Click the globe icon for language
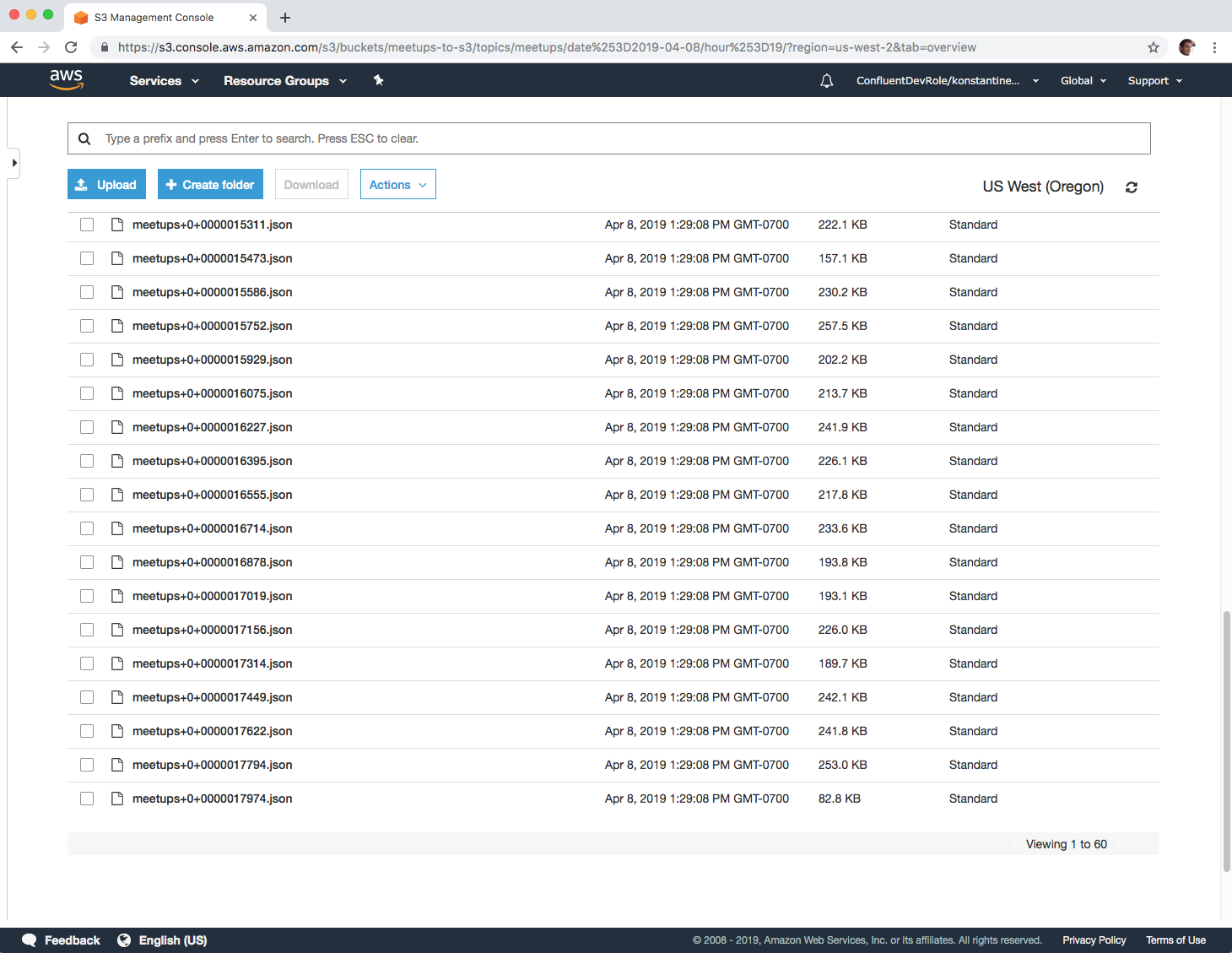This screenshot has width=1232, height=953. 124,940
